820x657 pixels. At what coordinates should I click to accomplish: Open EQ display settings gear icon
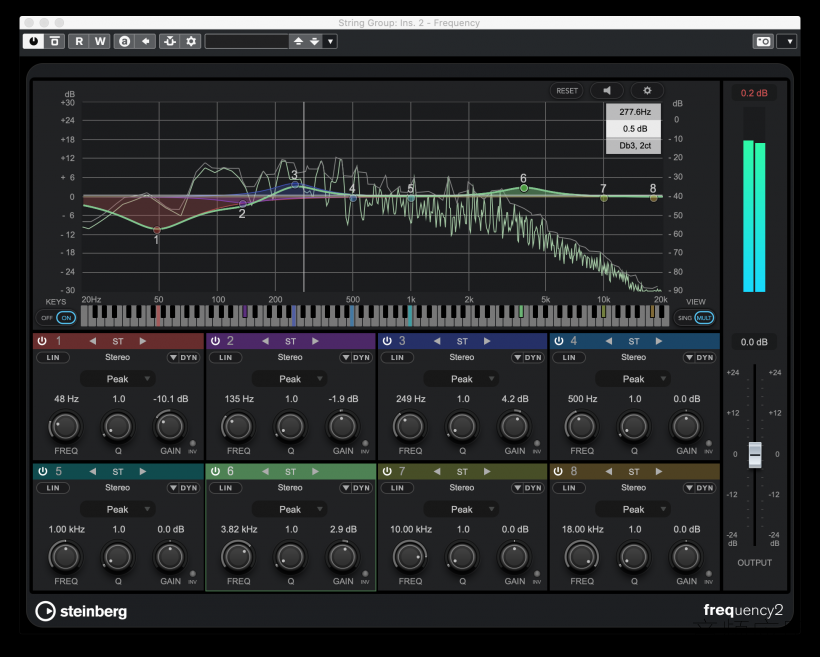tap(647, 90)
